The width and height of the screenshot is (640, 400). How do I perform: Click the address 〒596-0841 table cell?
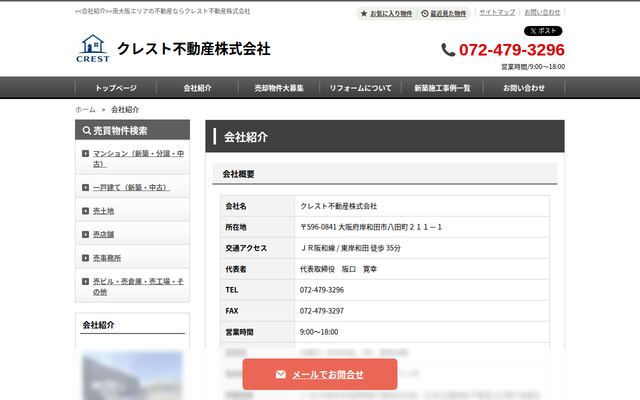coord(422,227)
